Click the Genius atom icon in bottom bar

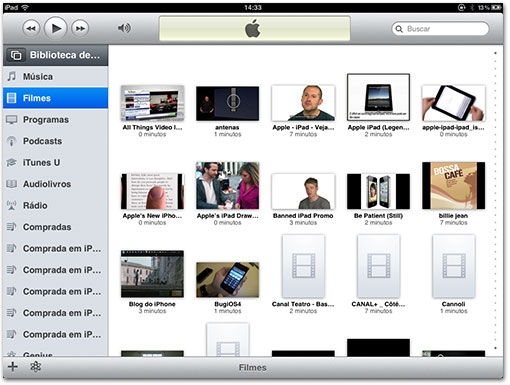[35, 367]
